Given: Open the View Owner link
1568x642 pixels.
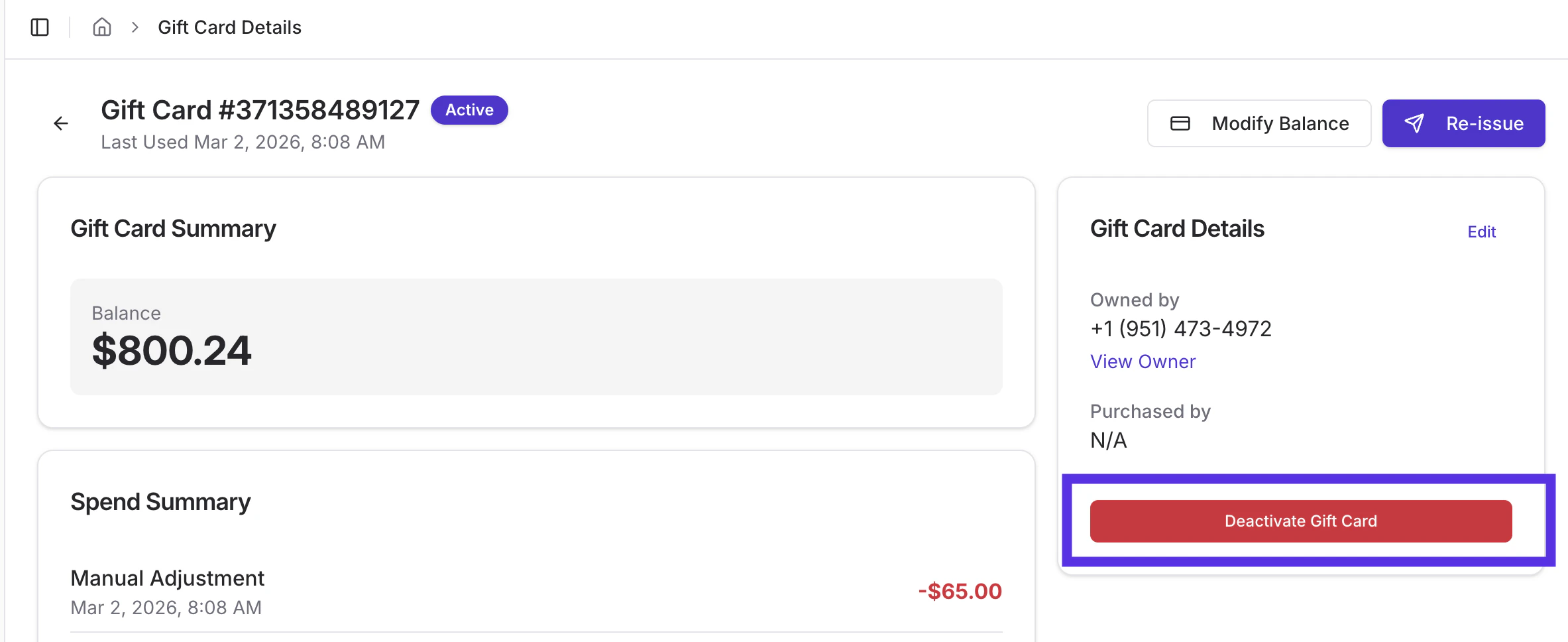Looking at the screenshot, I should pyautogui.click(x=1143, y=361).
